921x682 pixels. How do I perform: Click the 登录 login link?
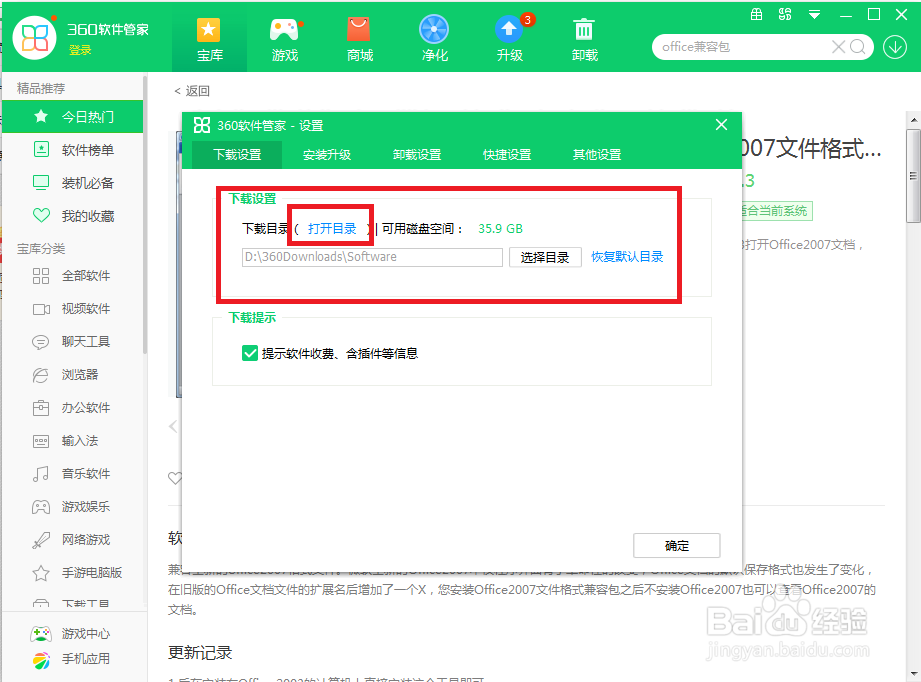pos(80,50)
